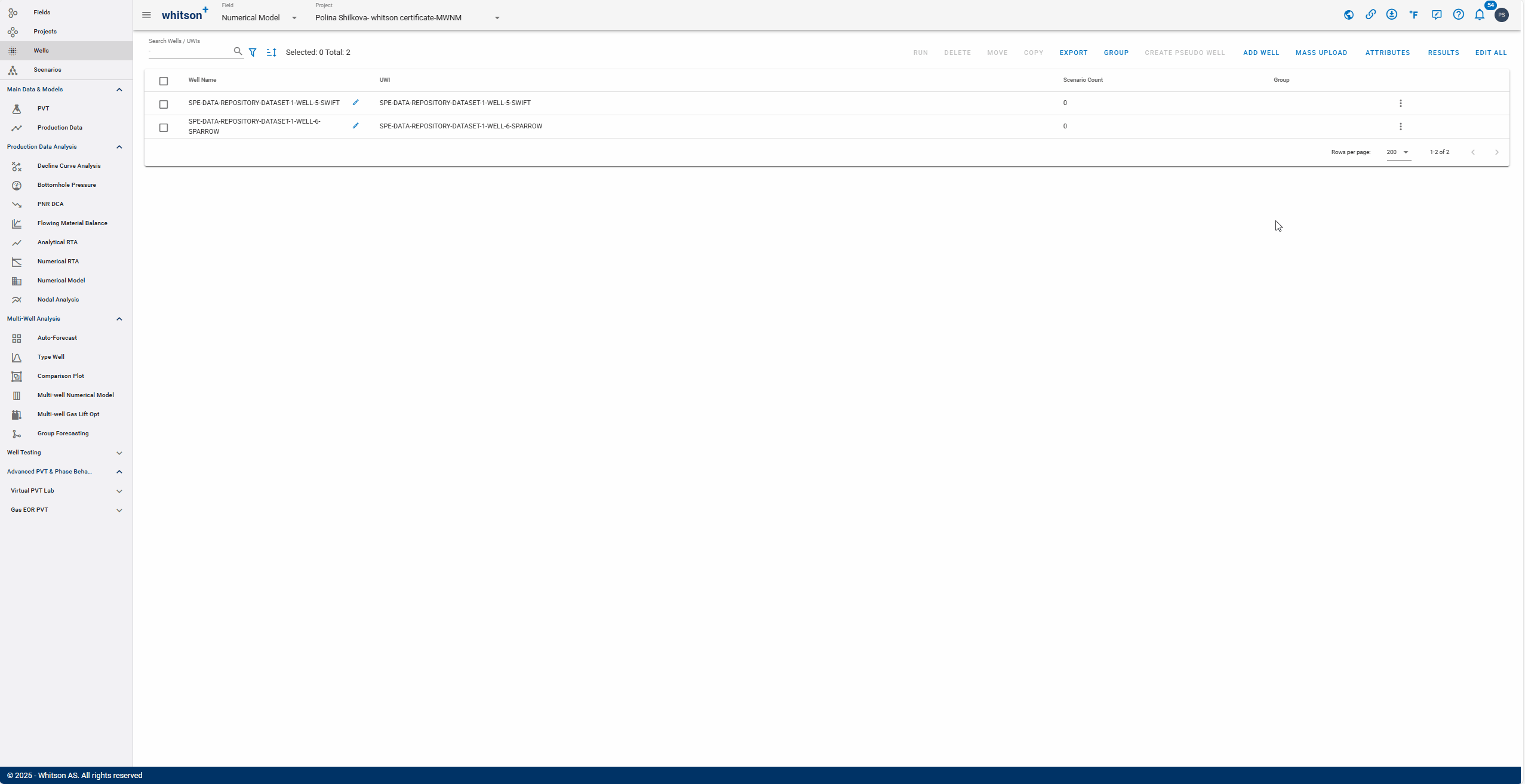1525x784 pixels.
Task: Collapse the Production Data Analysis section
Action: pos(119,147)
